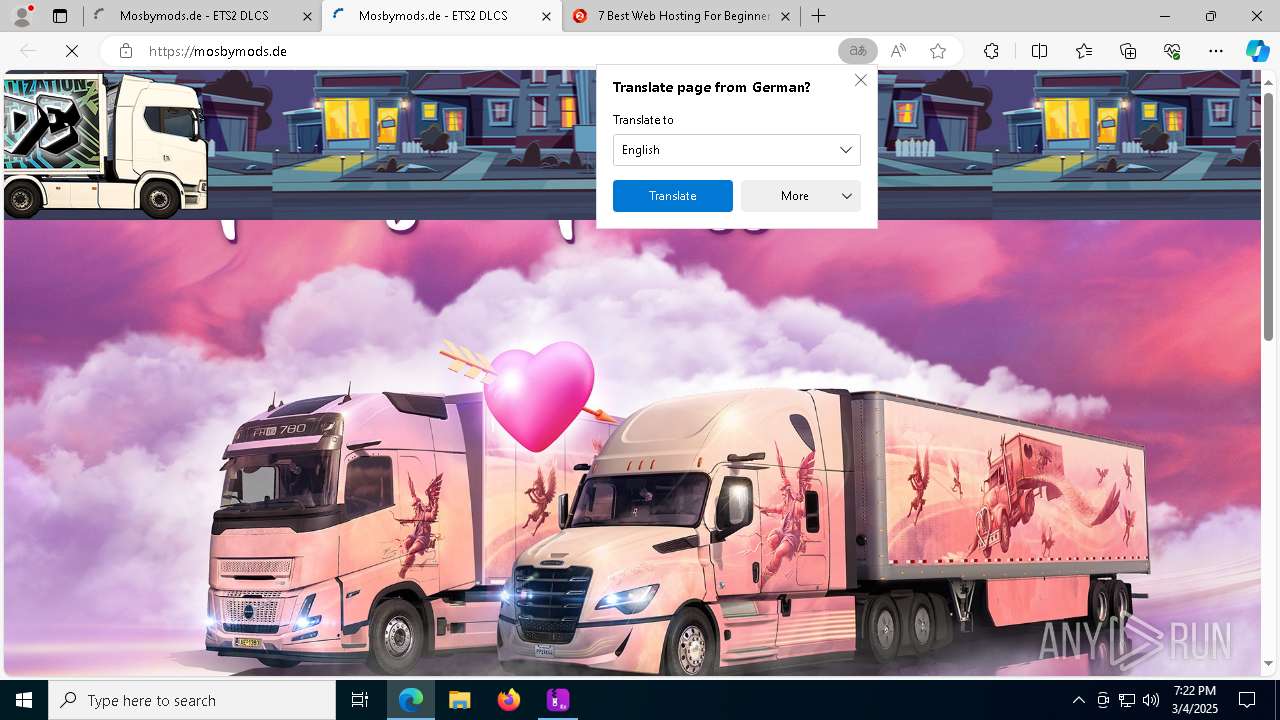
Task: Open File Explorer from taskbar
Action: tap(460, 700)
